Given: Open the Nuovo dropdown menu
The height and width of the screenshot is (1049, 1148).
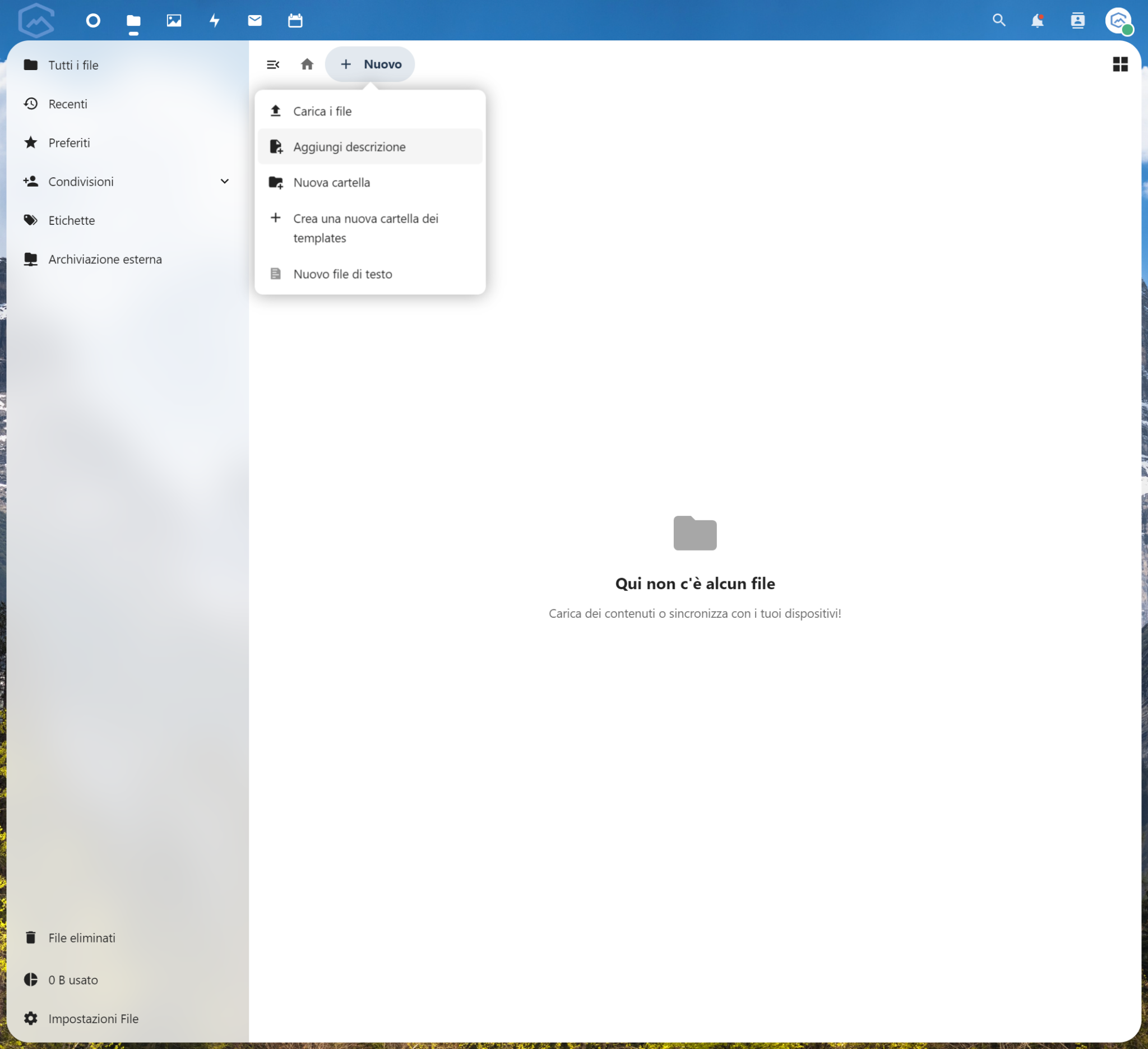Looking at the screenshot, I should (x=370, y=63).
